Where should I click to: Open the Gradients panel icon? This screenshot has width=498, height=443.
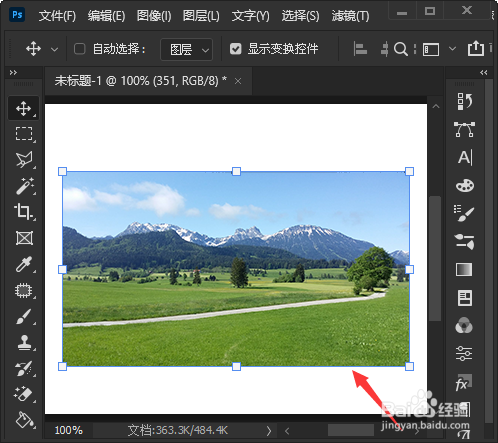tap(464, 269)
